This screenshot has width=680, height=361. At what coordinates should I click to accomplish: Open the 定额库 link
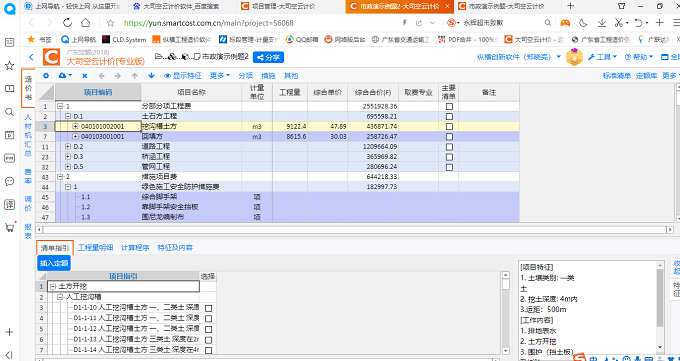pyautogui.click(x=647, y=75)
